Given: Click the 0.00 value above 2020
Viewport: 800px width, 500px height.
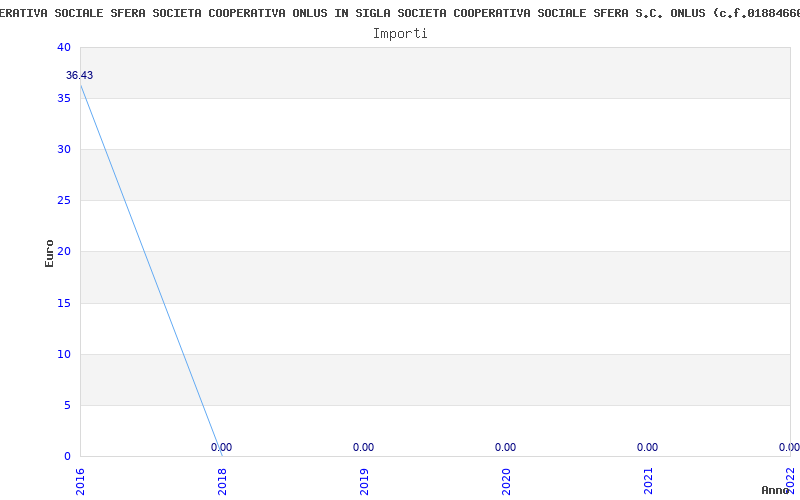Looking at the screenshot, I should [x=505, y=447].
